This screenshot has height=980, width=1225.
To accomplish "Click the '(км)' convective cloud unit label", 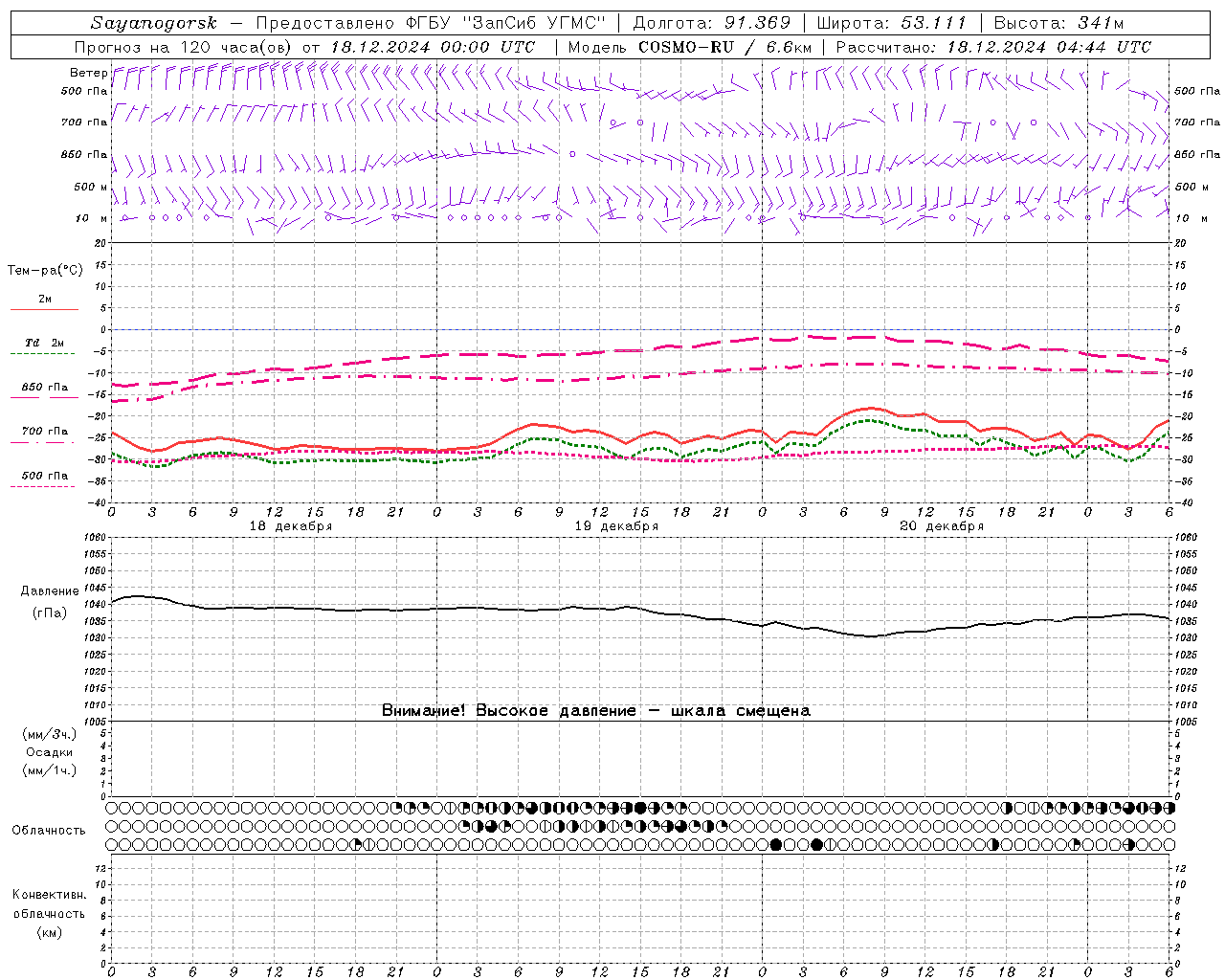I will click(x=50, y=932).
